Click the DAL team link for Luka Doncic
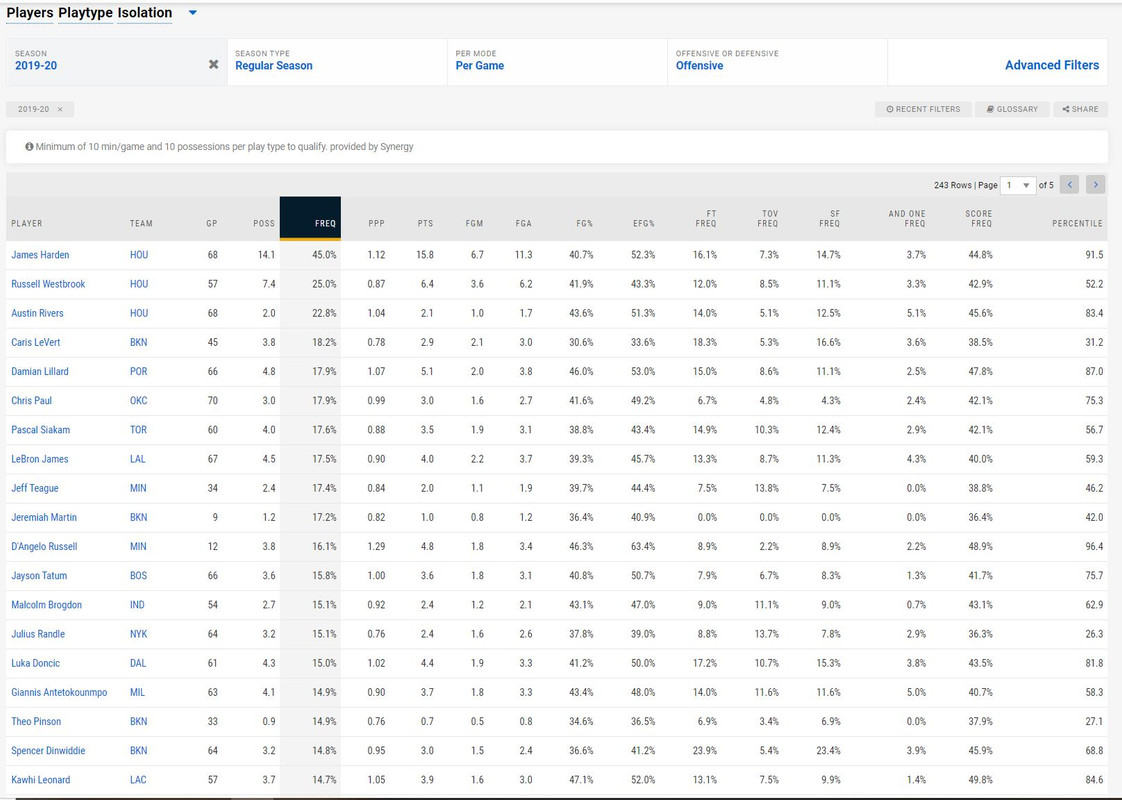Image resolution: width=1122 pixels, height=800 pixels. point(138,663)
